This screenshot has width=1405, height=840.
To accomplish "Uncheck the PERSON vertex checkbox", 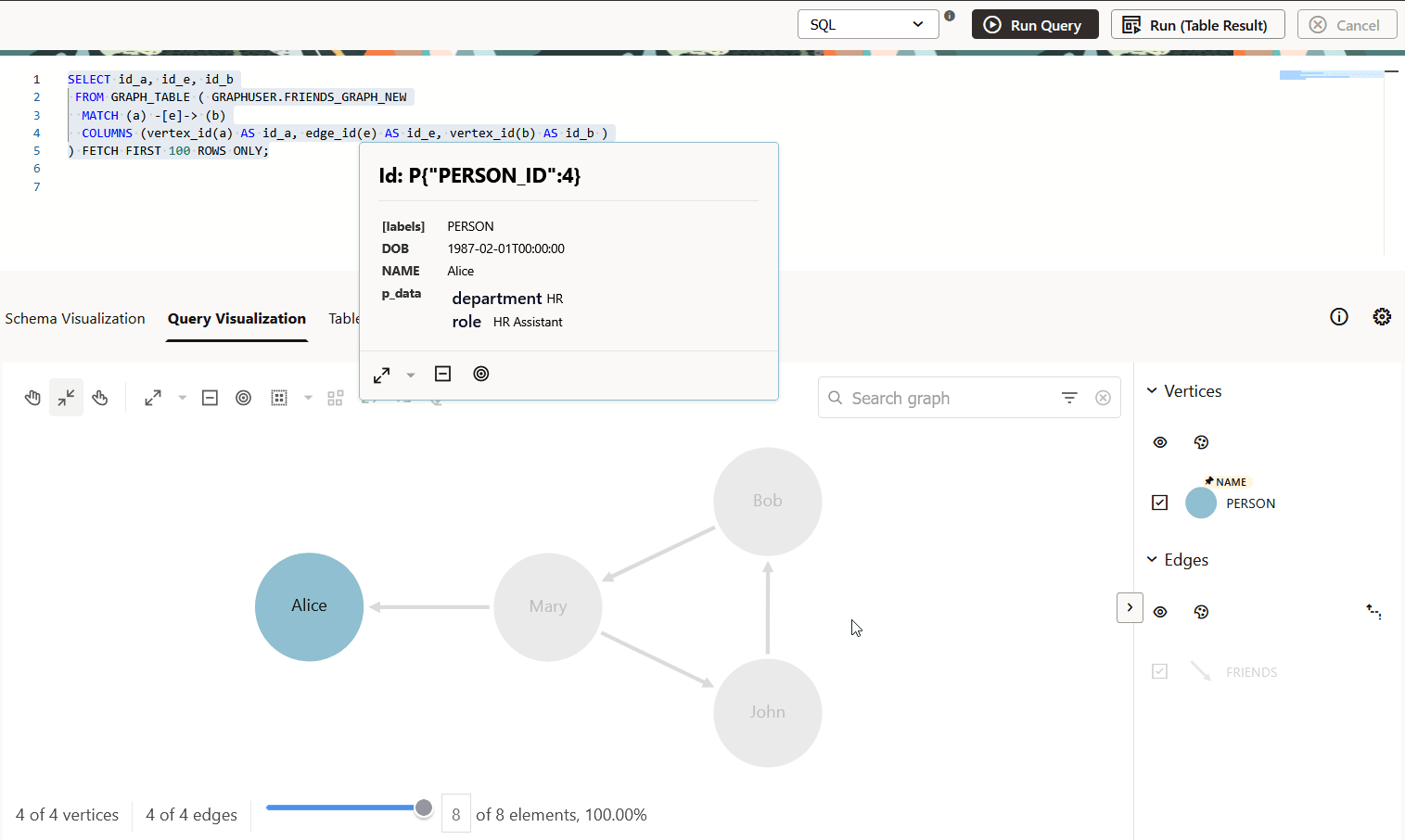I will pos(1159,503).
